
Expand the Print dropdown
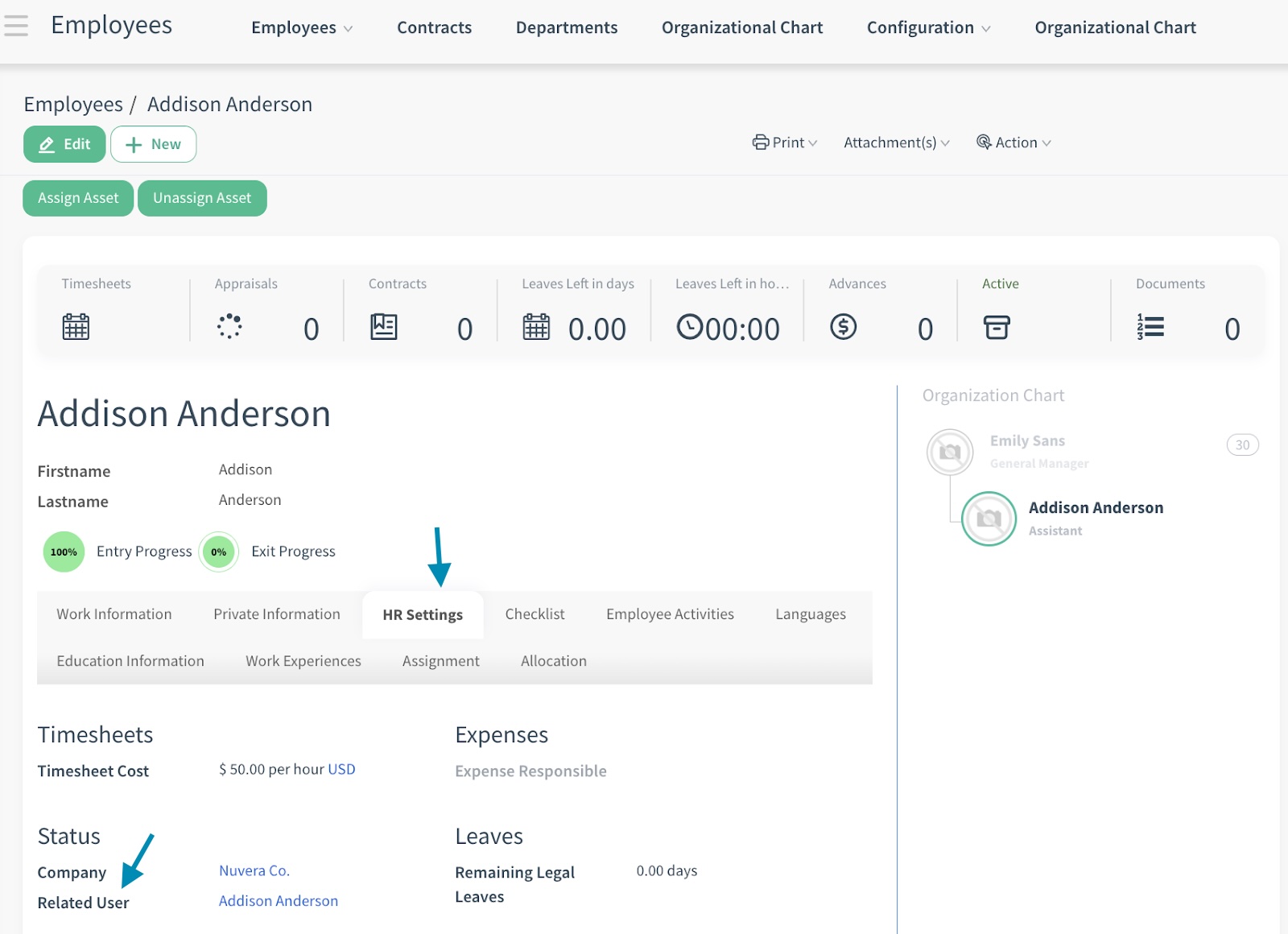click(785, 143)
